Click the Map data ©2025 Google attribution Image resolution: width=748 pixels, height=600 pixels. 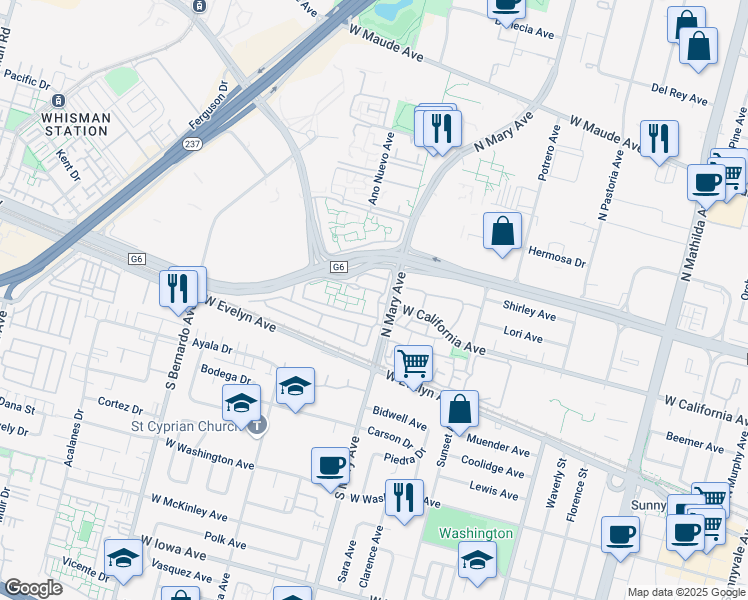tap(687, 592)
